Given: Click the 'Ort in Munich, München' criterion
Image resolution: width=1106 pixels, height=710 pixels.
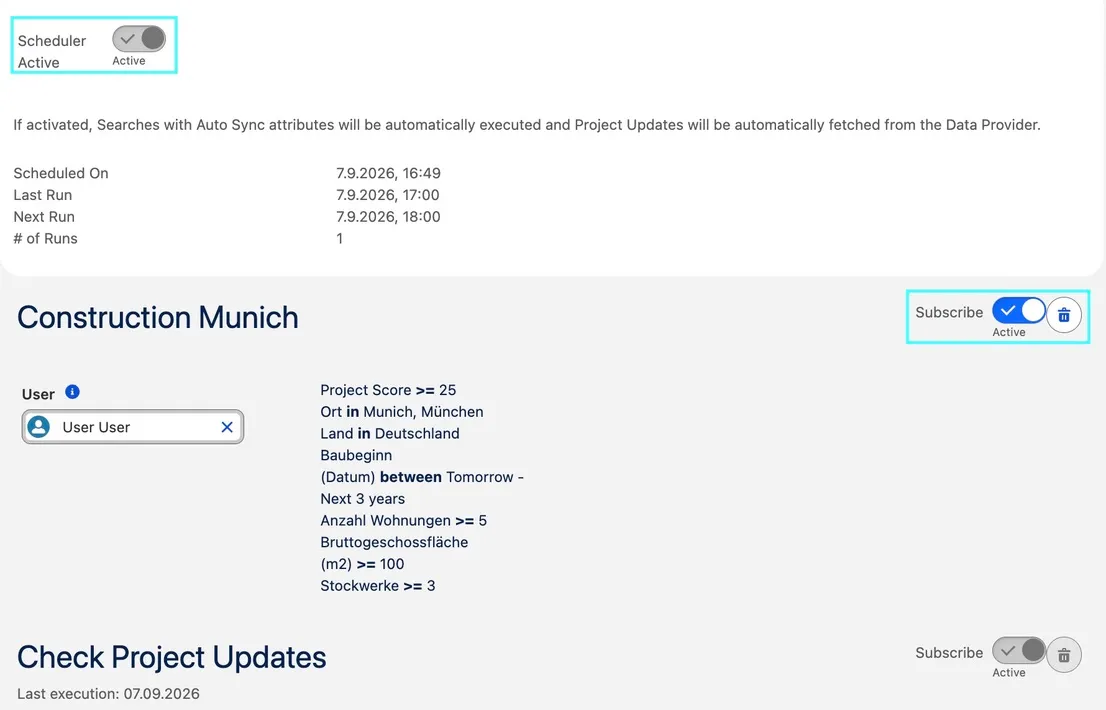Looking at the screenshot, I should (x=401, y=412).
